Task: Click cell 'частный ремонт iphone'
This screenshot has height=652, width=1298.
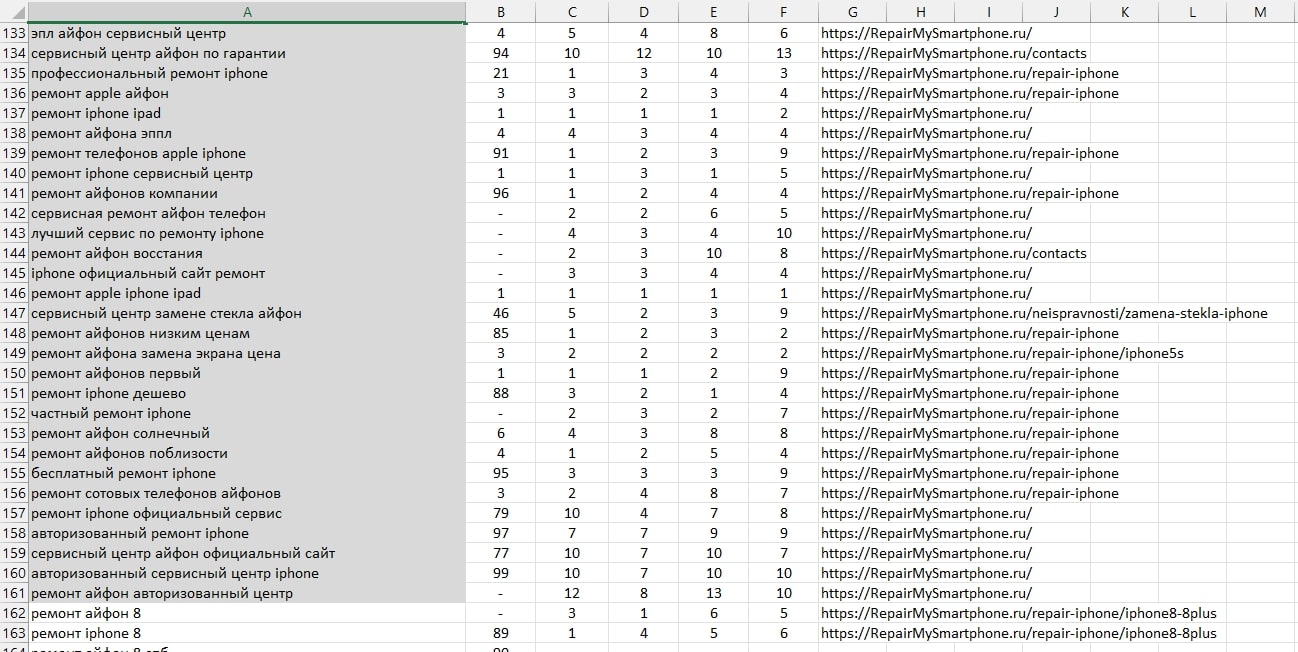Action: tap(247, 413)
